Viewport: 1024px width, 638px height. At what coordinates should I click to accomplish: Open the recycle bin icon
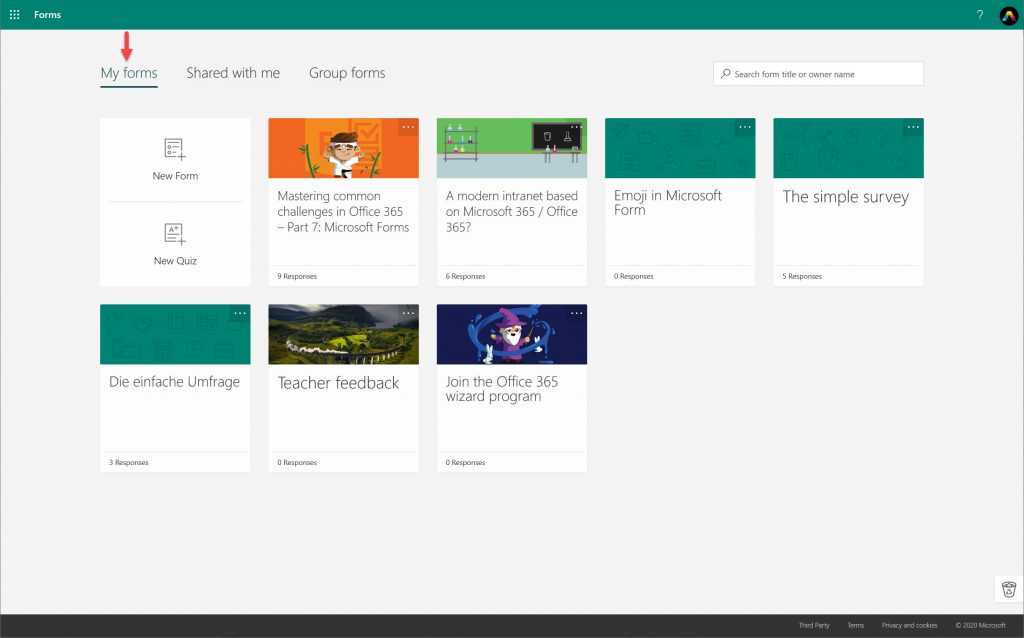[x=1009, y=589]
